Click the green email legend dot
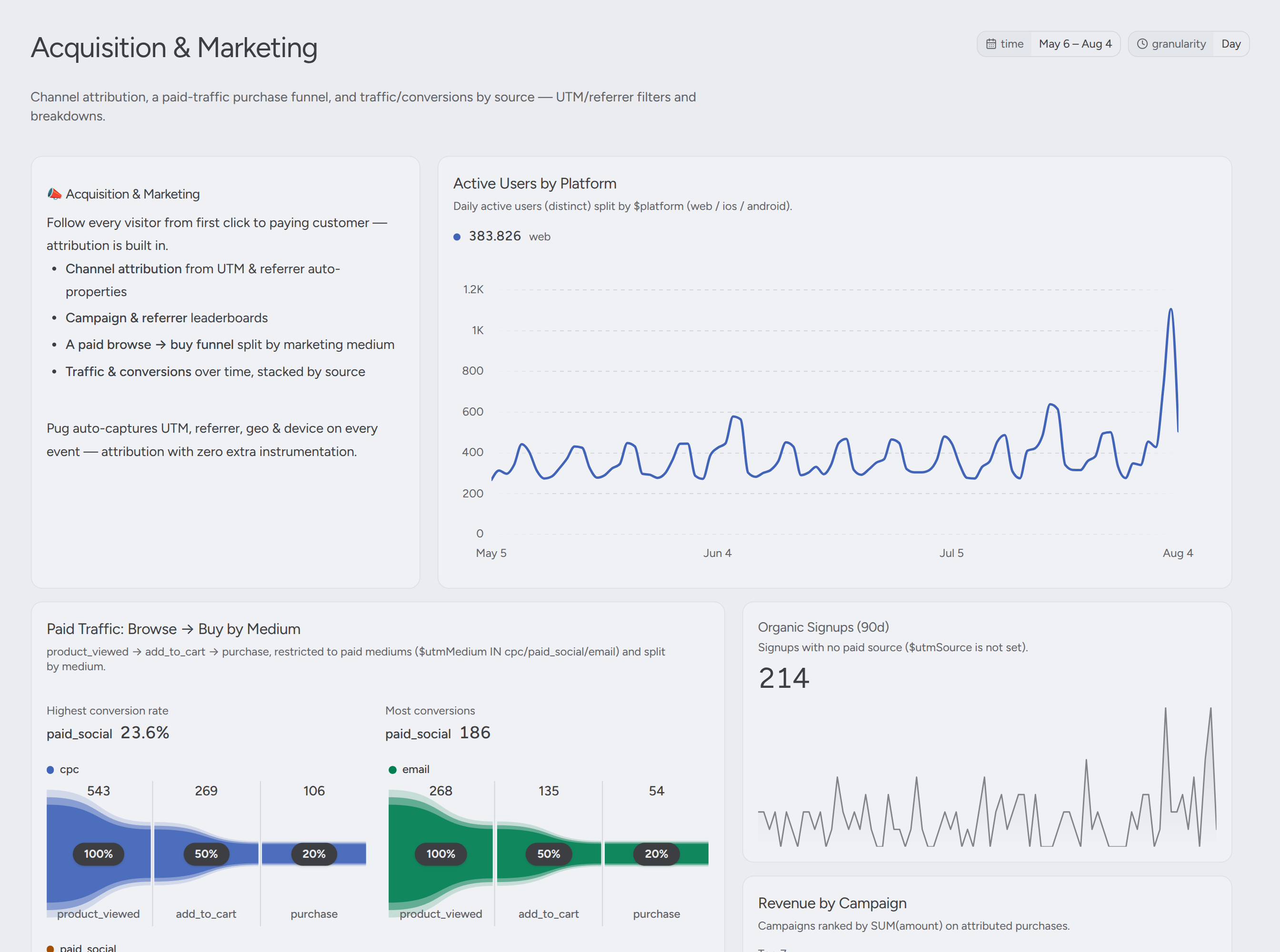The height and width of the screenshot is (952, 1280). (x=393, y=770)
